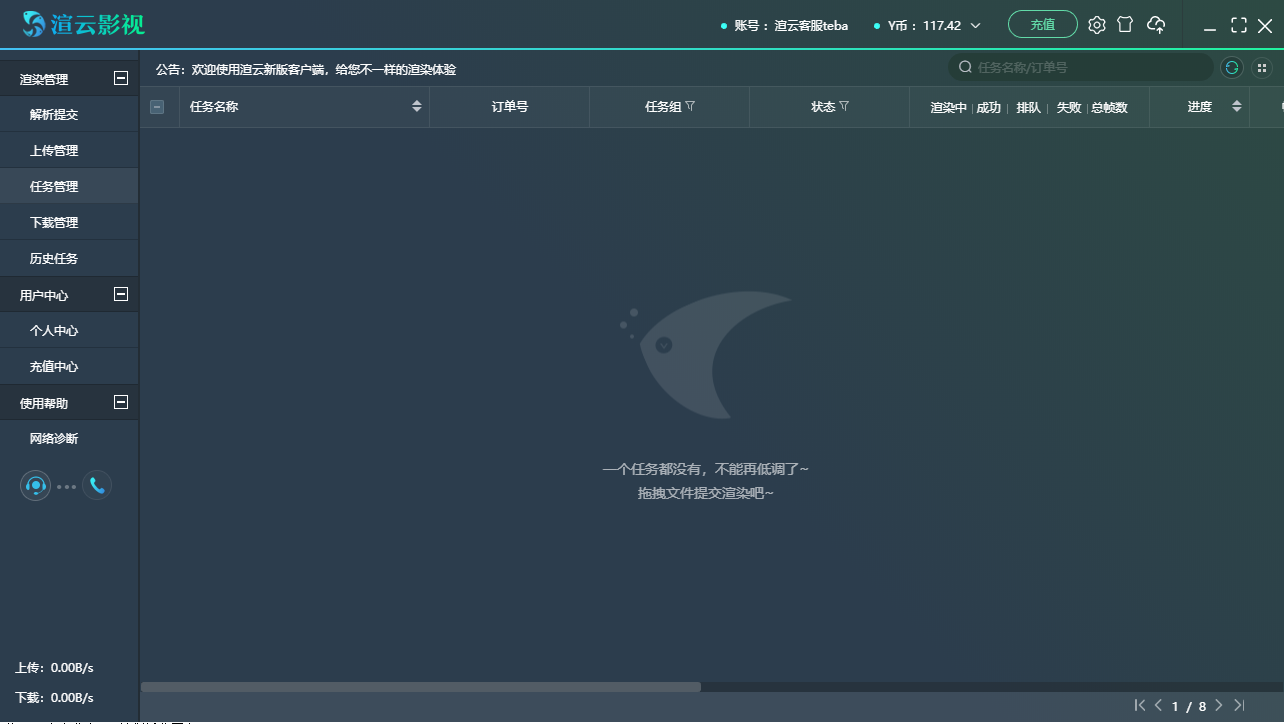Click the 成功 column label
This screenshot has width=1284, height=724.
point(989,107)
